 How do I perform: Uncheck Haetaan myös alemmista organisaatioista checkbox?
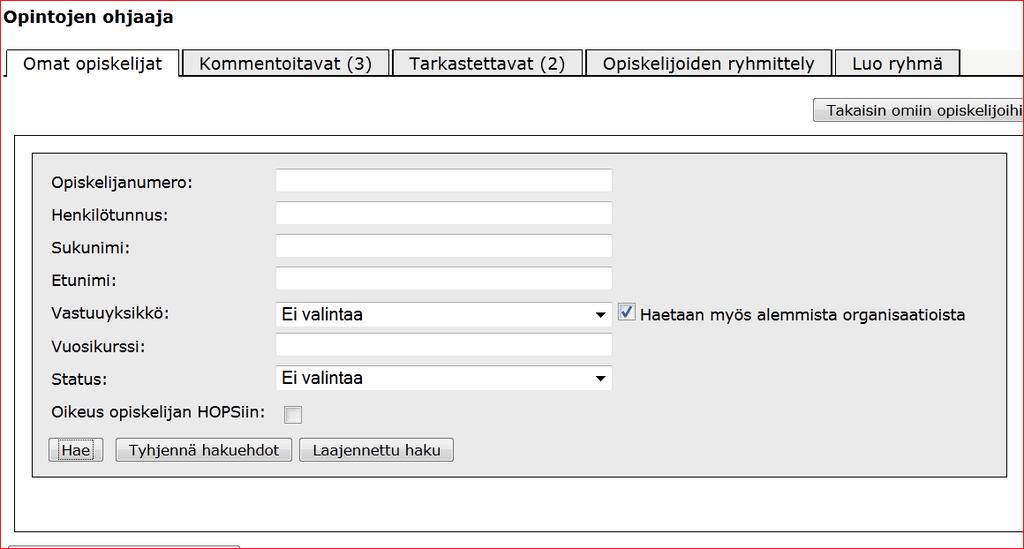(x=626, y=312)
